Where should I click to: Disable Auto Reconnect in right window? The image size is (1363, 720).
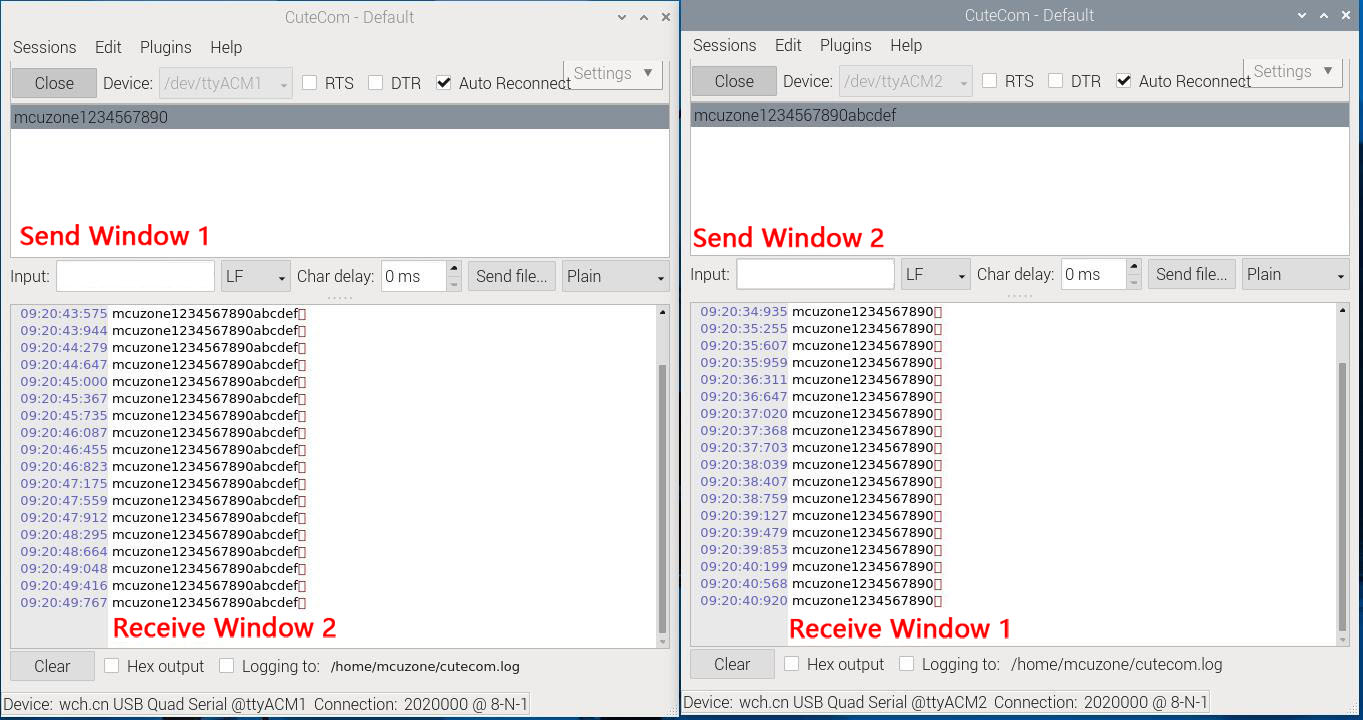[1124, 81]
